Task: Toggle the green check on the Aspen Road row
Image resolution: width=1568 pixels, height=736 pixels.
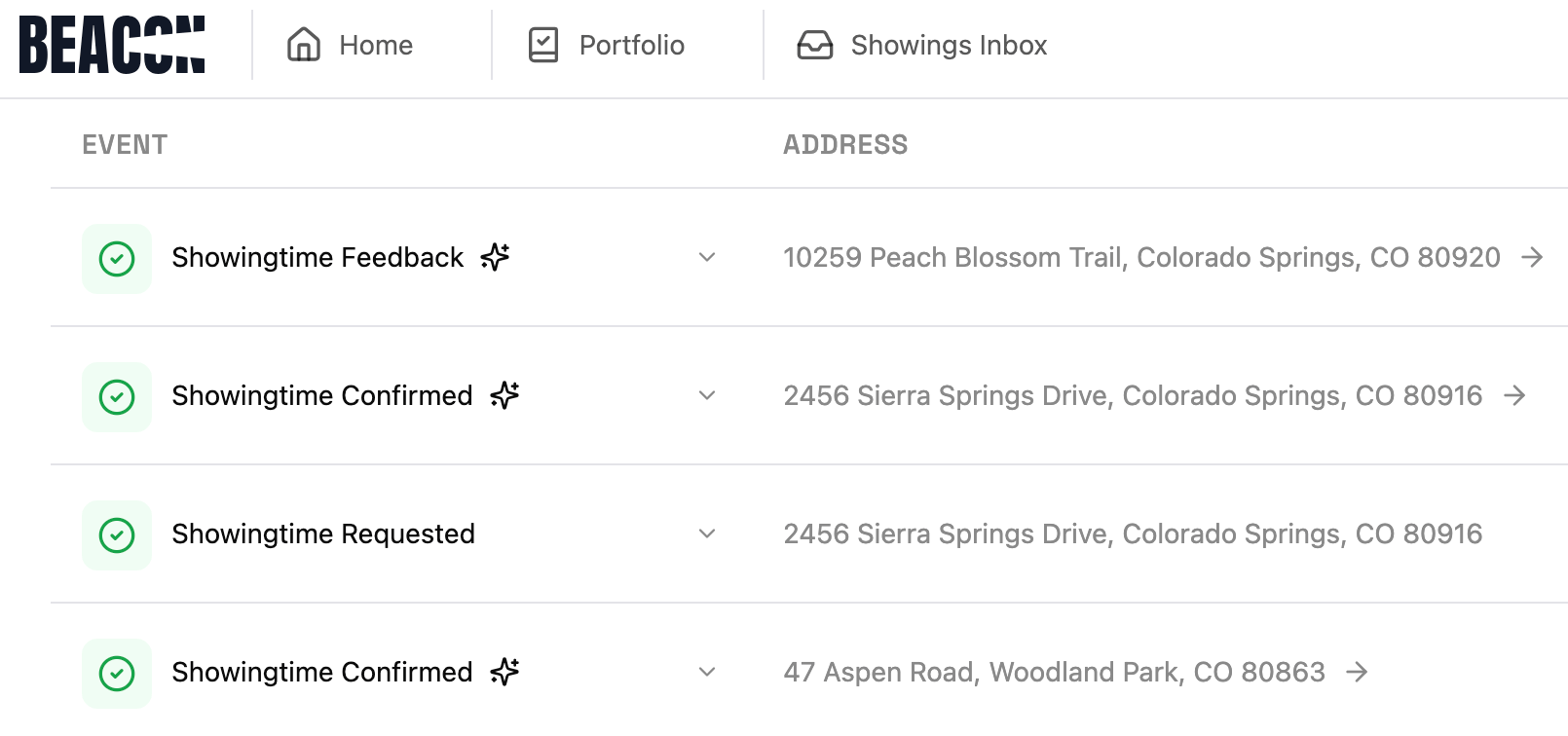Action: [x=117, y=672]
